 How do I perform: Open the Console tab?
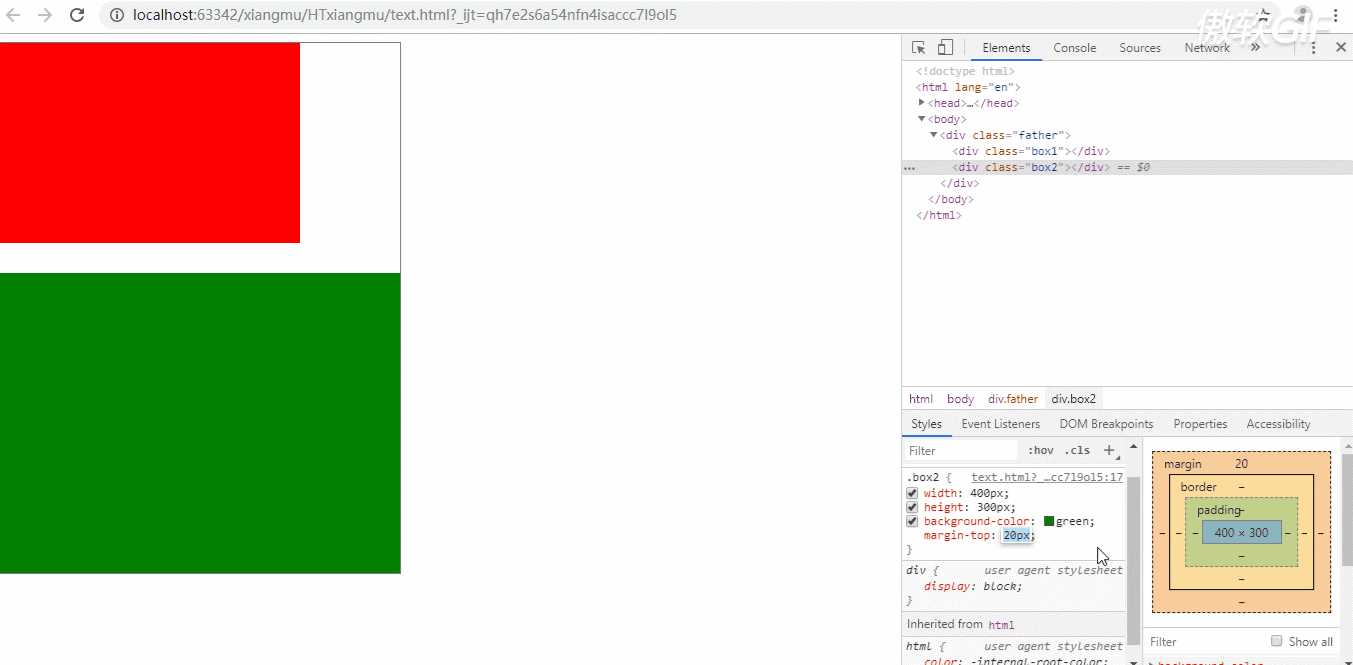click(x=1075, y=48)
